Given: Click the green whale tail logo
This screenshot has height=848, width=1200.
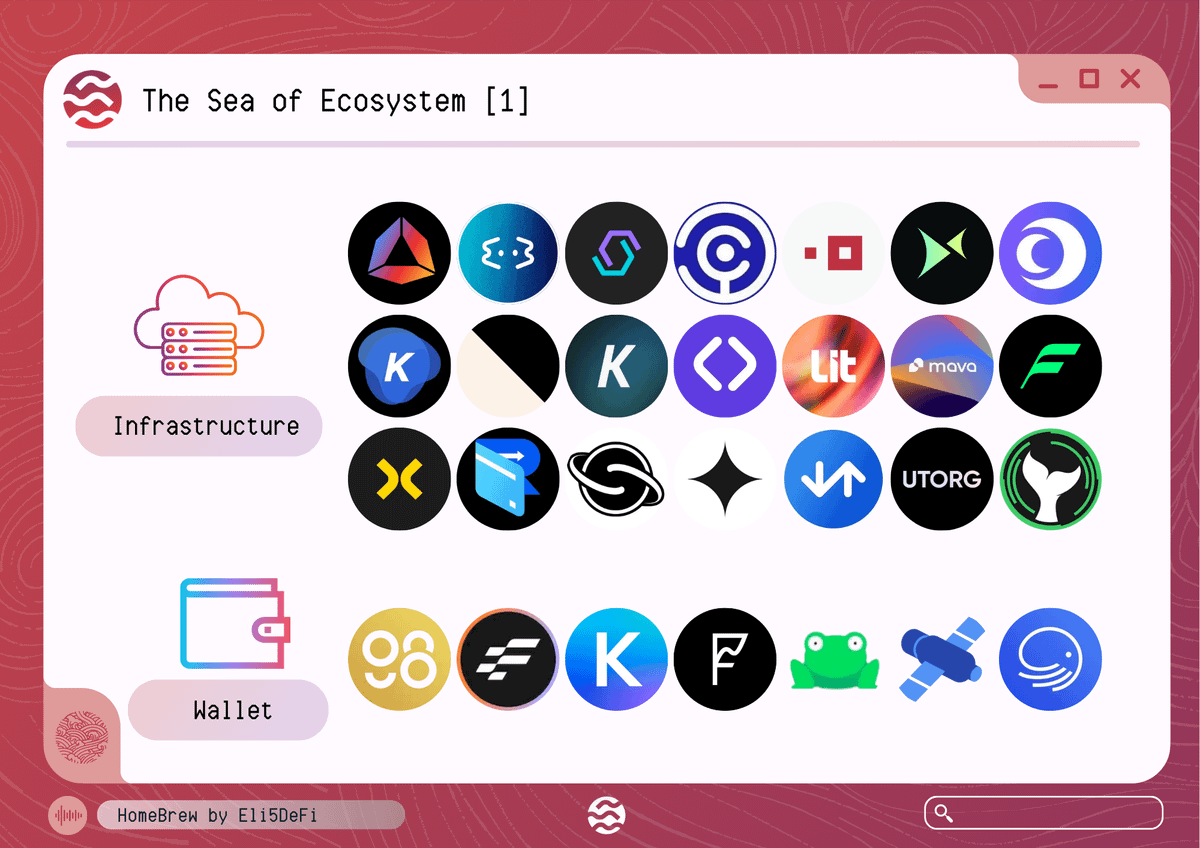Looking at the screenshot, I should point(1050,479).
